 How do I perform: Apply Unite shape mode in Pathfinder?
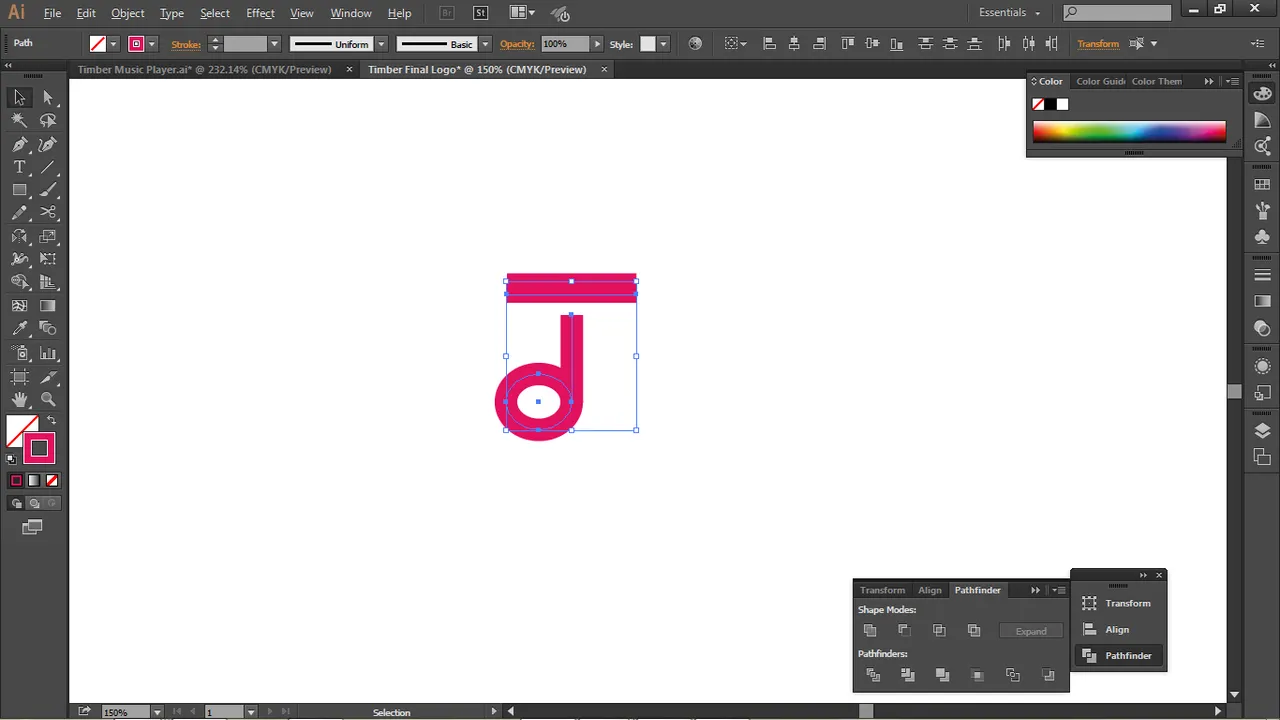pyautogui.click(x=870, y=630)
